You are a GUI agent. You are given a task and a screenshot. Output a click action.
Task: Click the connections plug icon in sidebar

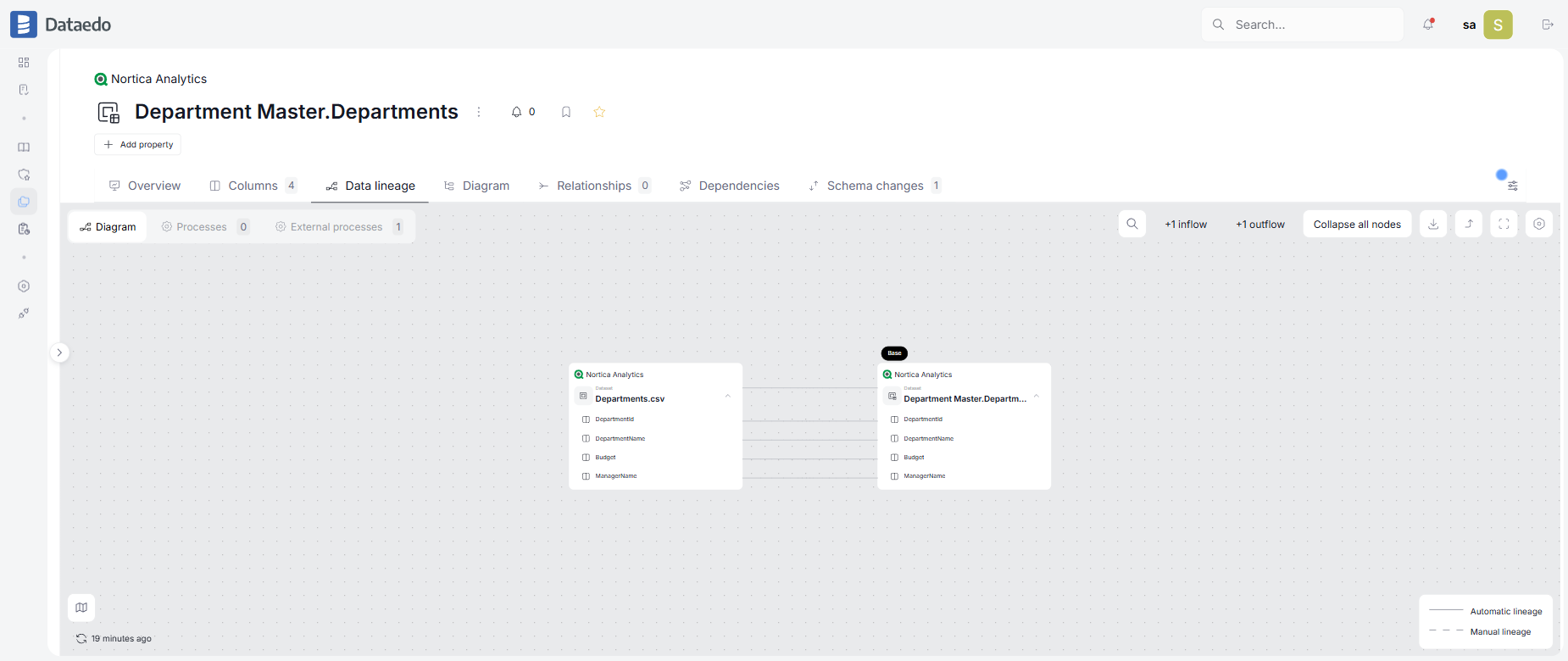pos(24,314)
